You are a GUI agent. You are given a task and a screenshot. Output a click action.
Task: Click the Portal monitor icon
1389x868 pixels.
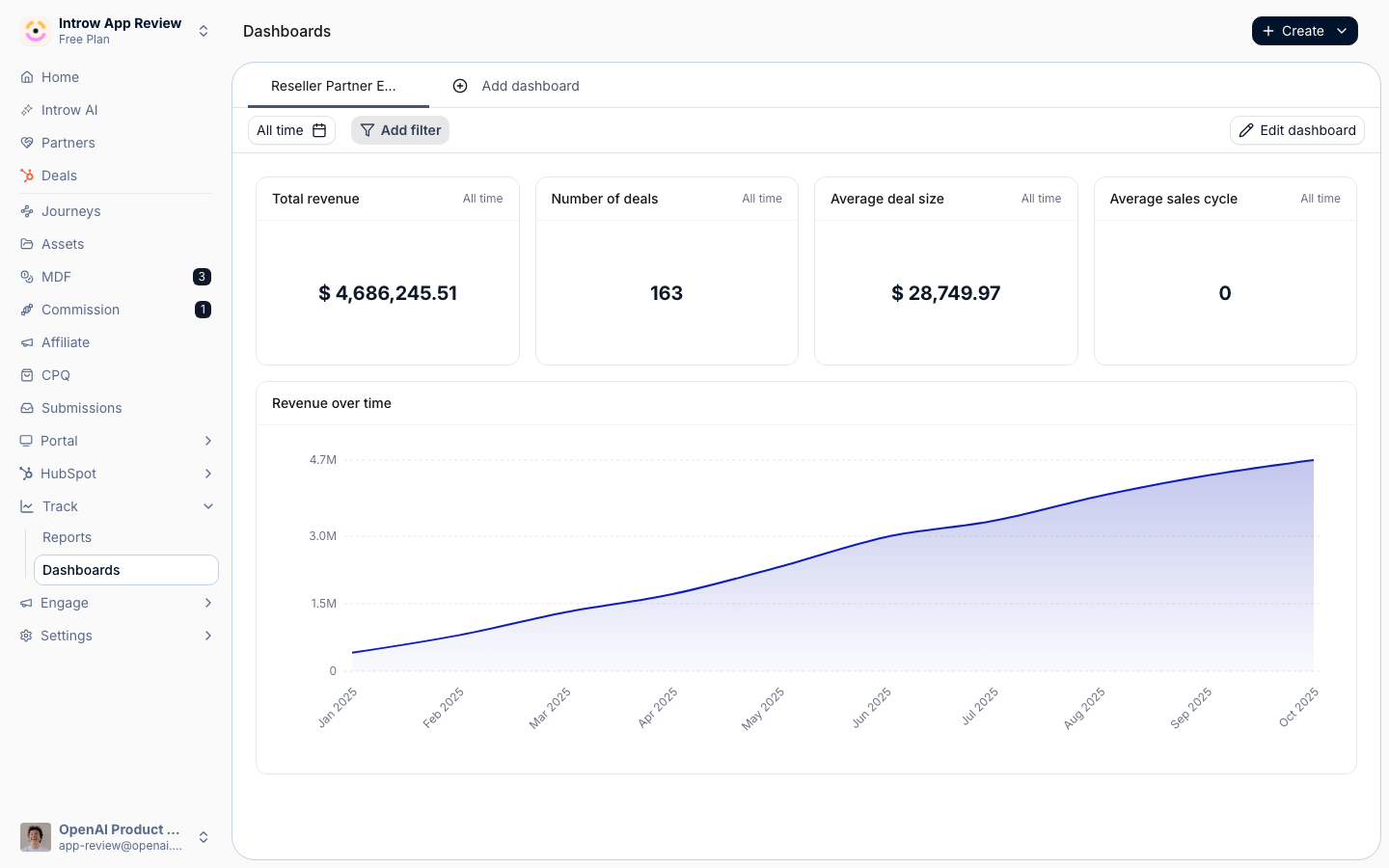click(26, 441)
